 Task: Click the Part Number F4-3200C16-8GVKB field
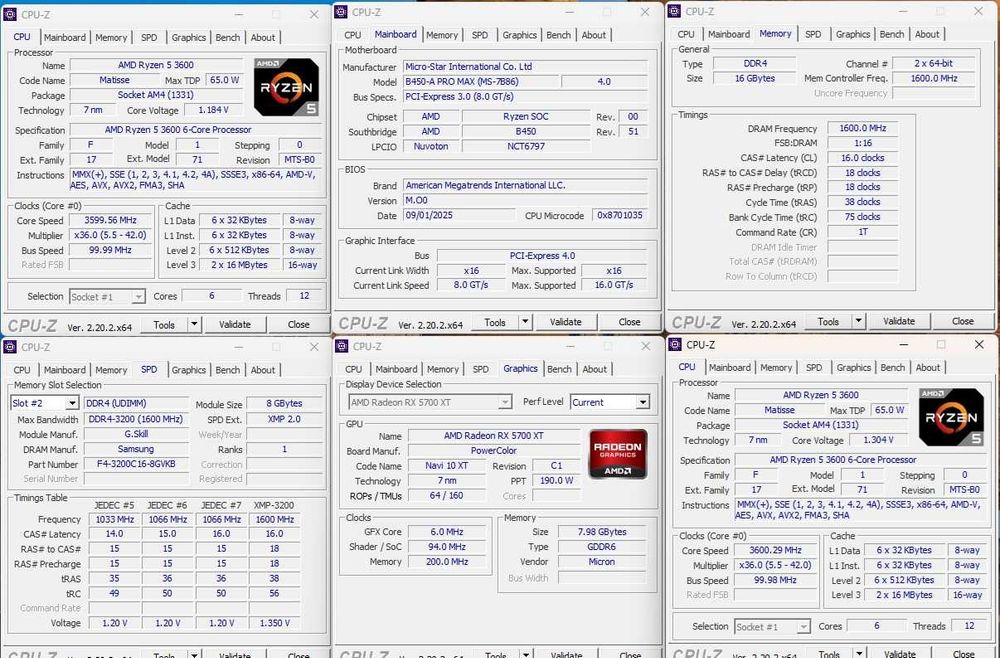tap(136, 464)
